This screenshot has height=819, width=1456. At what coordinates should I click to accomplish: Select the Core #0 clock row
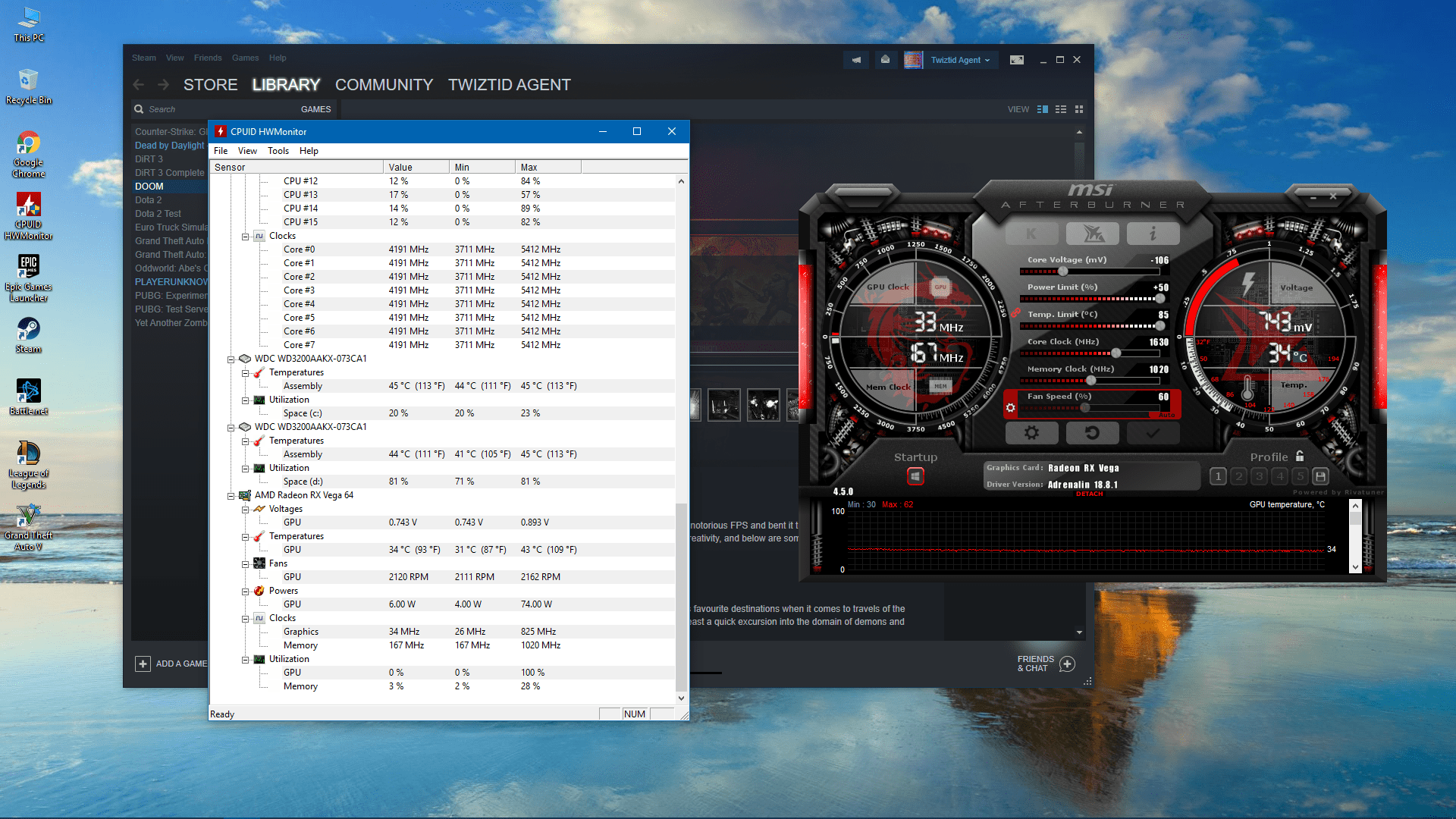[x=442, y=249]
